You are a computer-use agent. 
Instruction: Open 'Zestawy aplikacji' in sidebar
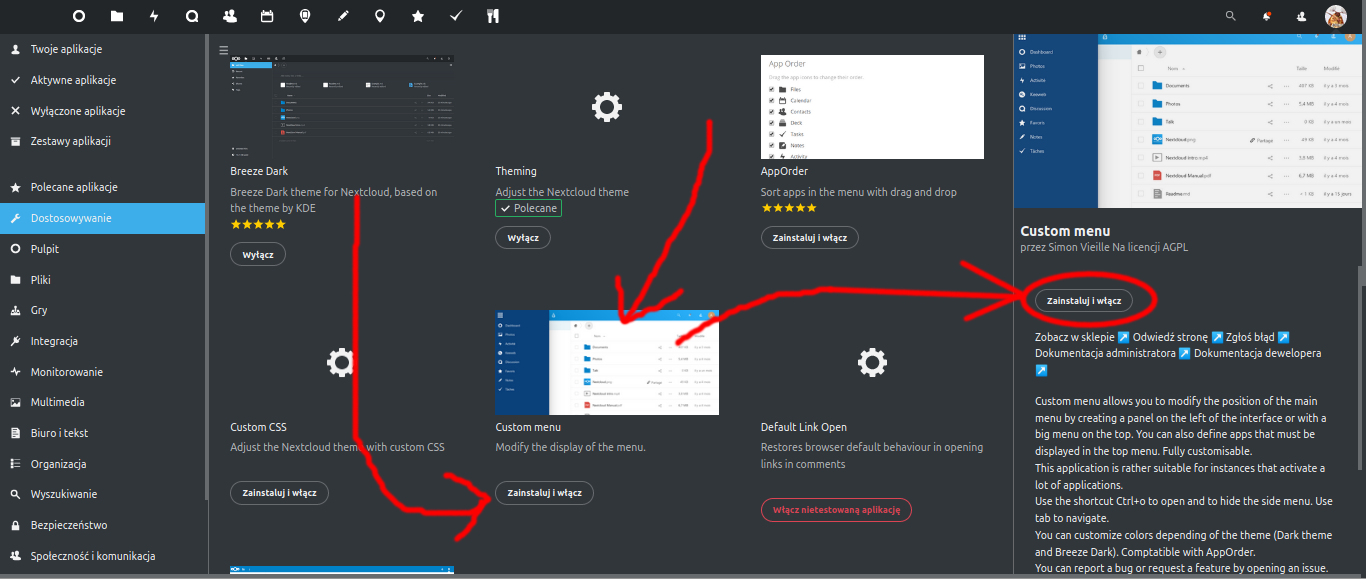coord(102,141)
